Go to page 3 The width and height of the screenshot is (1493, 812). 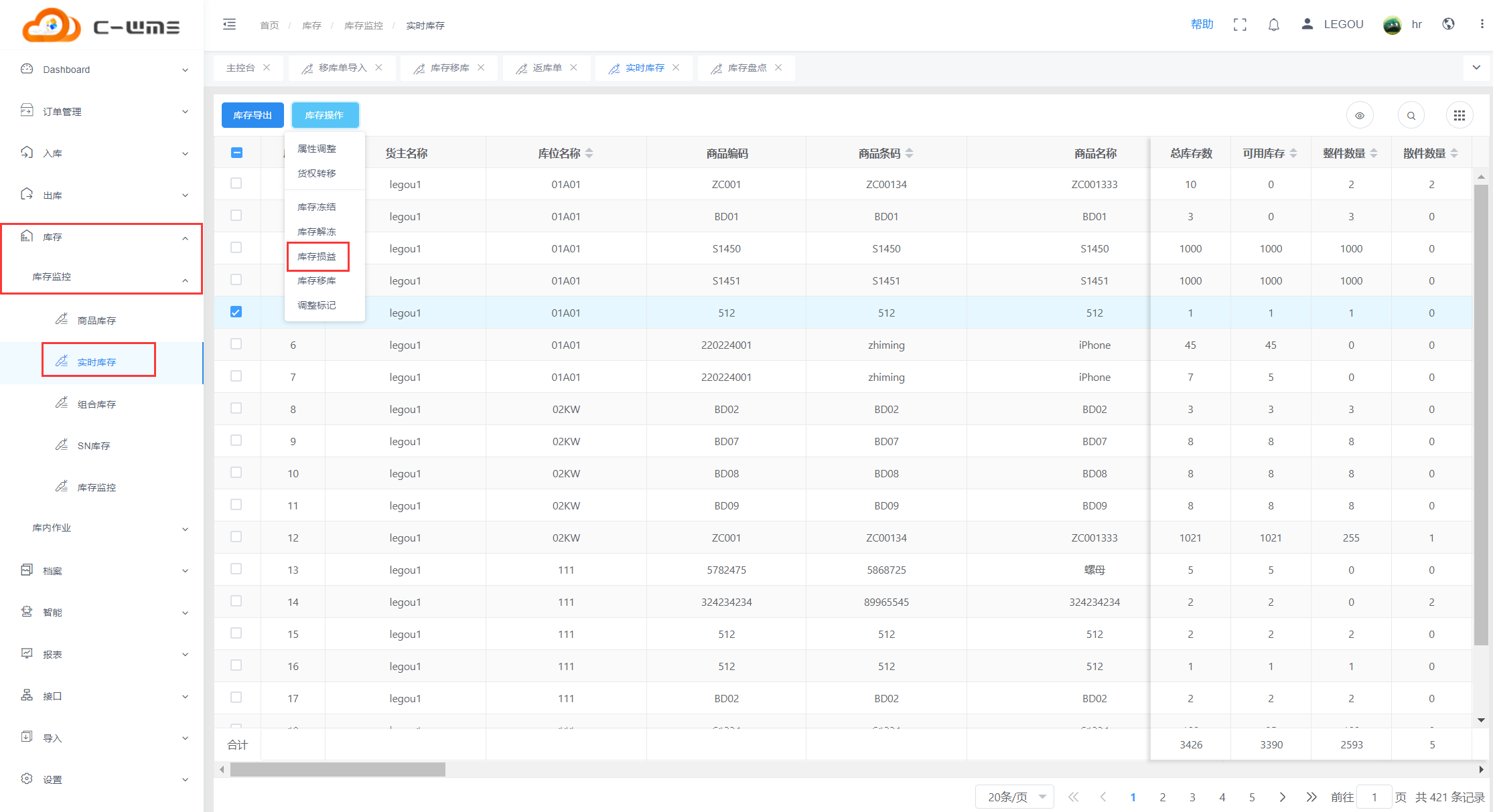[1192, 797]
